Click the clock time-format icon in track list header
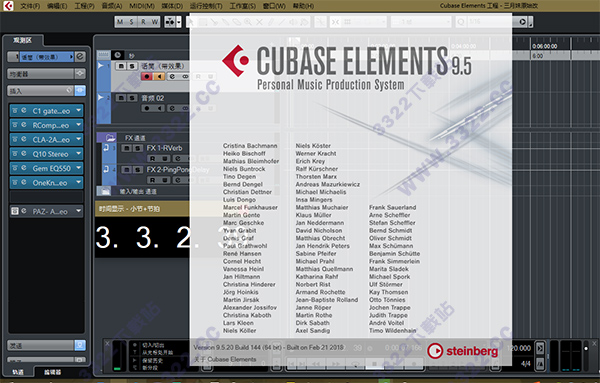The height and width of the screenshot is (383, 600). tap(118, 55)
